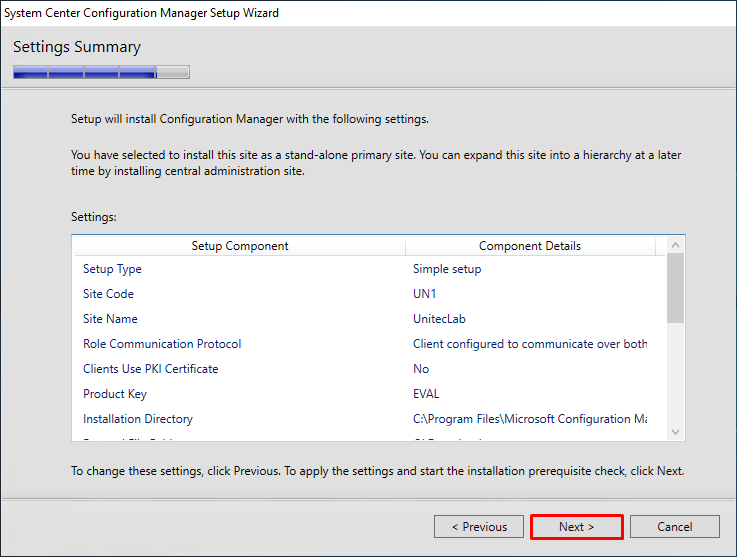Click the settings list scrollbar thumb
Viewport: 737px width, 557px height.
(675, 288)
